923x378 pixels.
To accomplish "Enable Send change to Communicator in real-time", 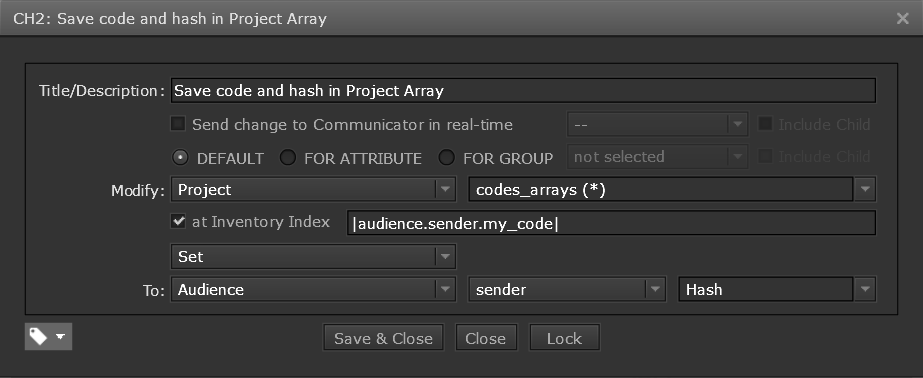I will [178, 124].
